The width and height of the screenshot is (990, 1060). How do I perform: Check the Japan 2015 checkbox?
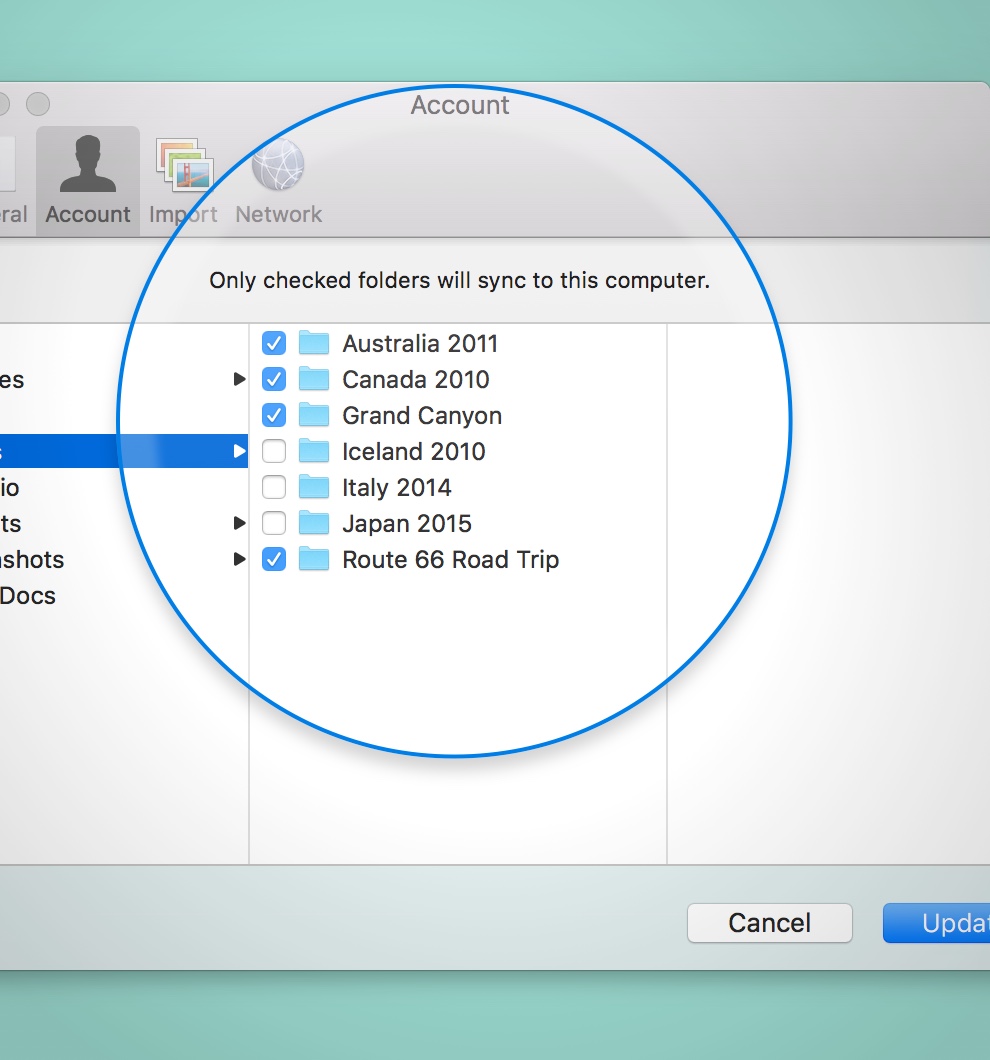pos(273,524)
